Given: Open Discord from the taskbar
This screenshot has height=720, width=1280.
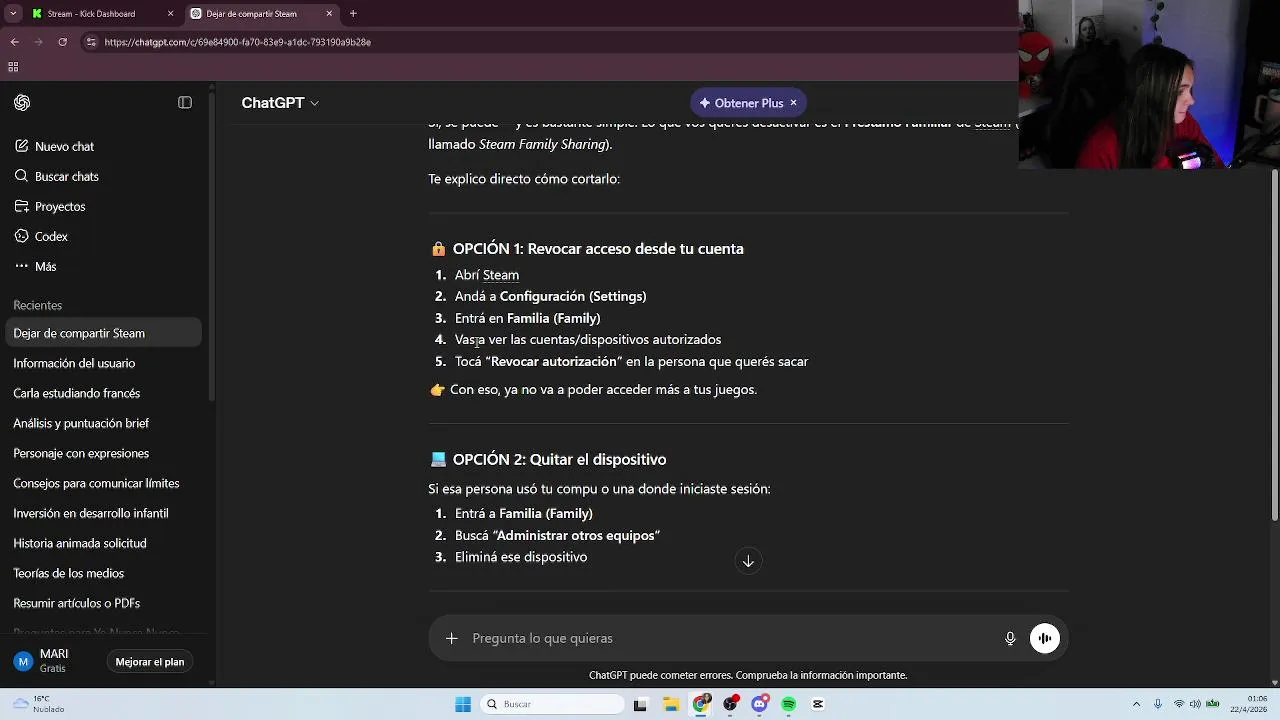Looking at the screenshot, I should 760,704.
